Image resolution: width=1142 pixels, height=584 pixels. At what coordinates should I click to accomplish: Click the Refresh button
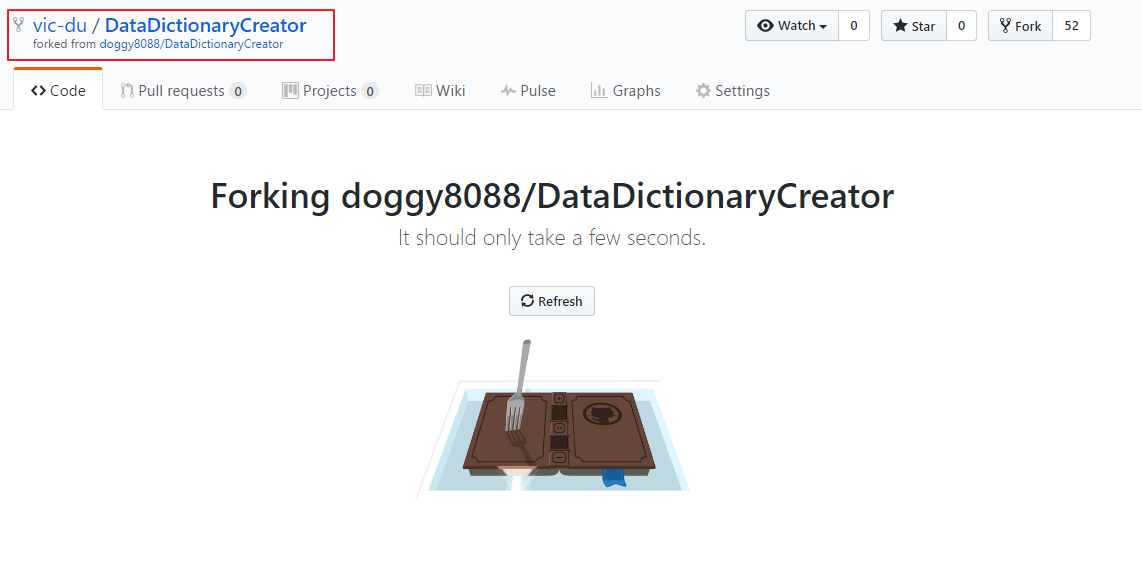tap(551, 301)
